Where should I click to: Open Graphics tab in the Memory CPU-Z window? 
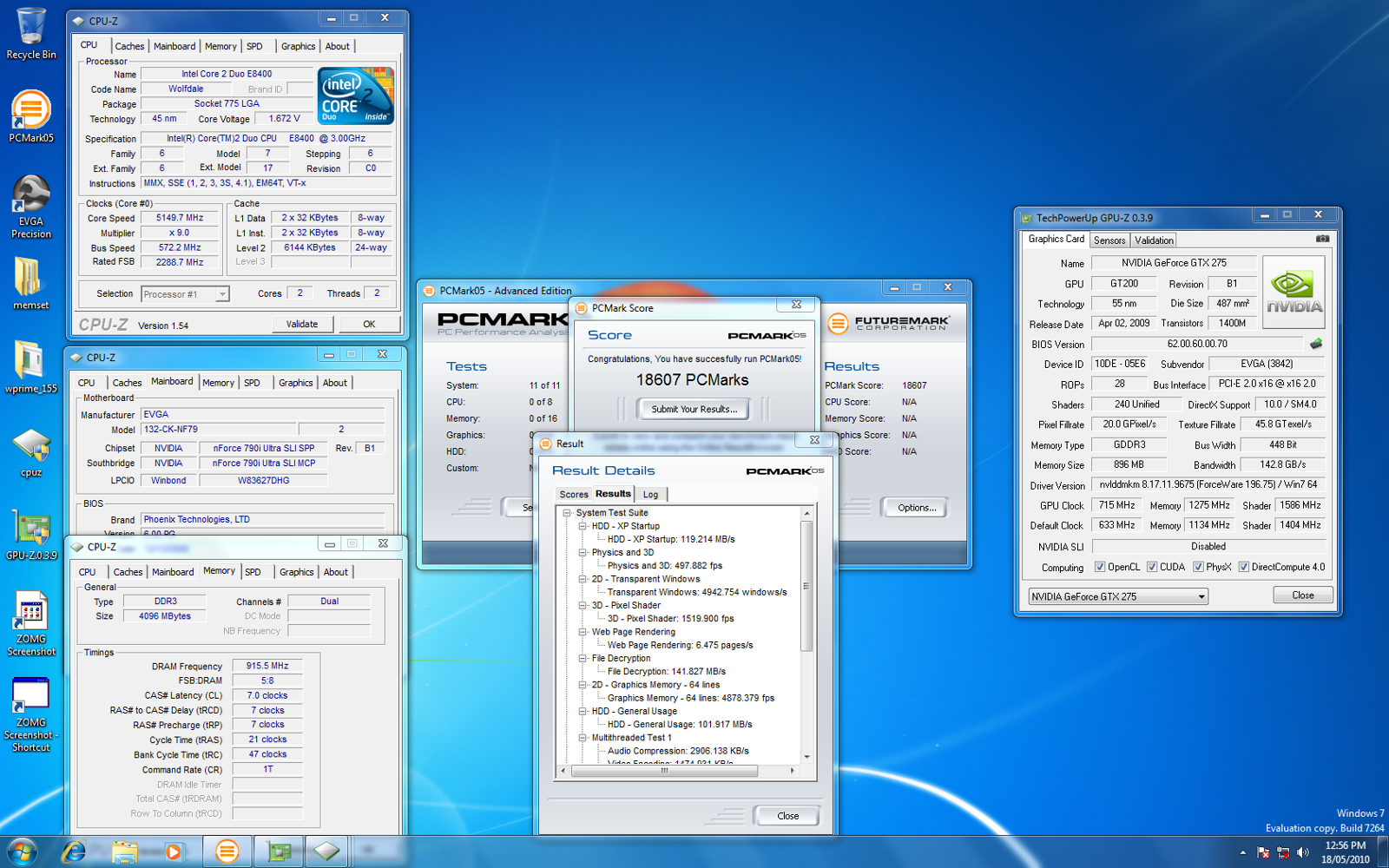(296, 572)
